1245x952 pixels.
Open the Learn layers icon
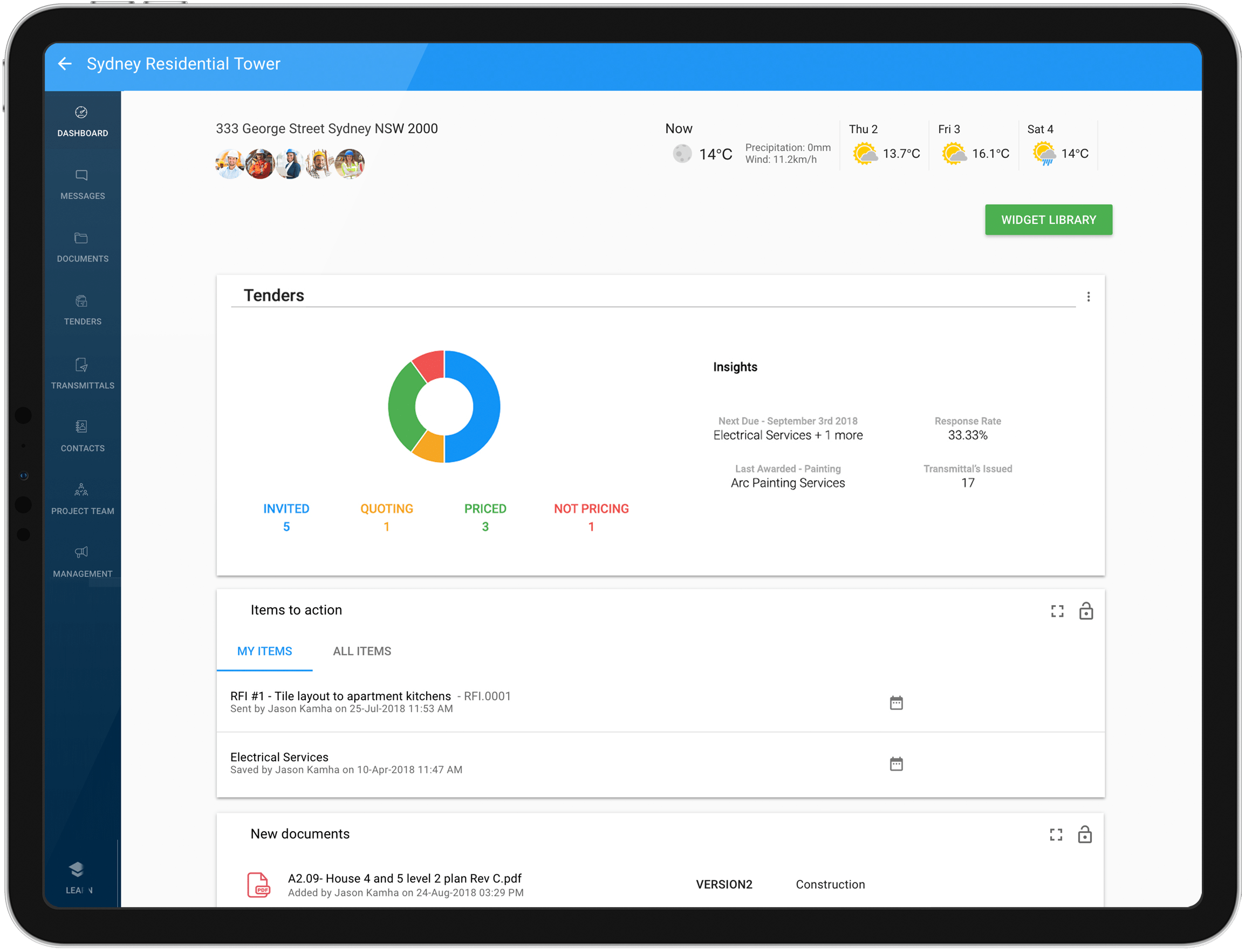tap(77, 870)
